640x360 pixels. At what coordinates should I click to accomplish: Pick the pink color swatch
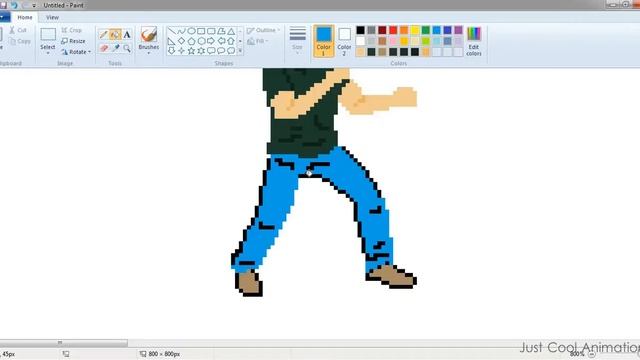pos(393,41)
